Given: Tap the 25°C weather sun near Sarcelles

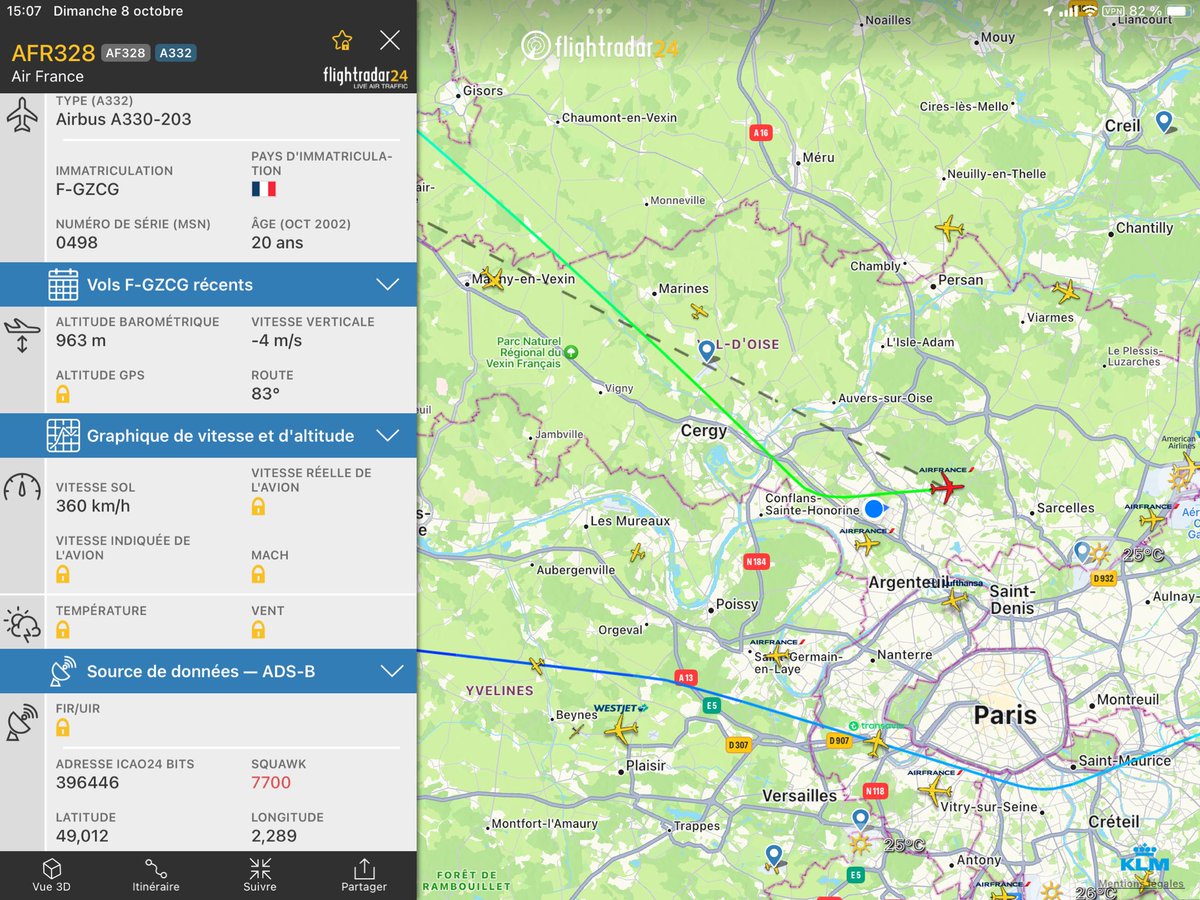Looking at the screenshot, I should 1100,553.
